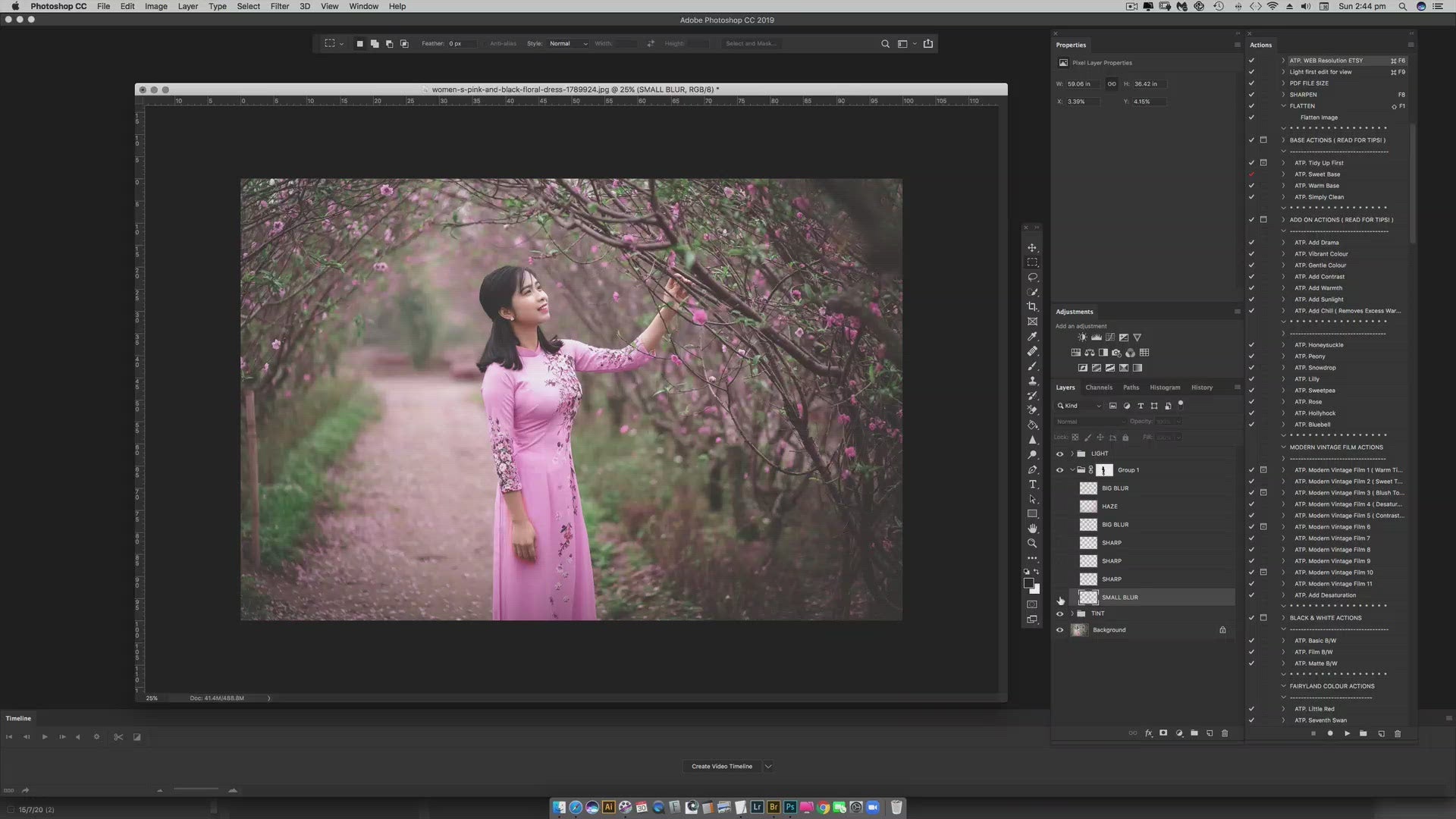Hide the LIGHT group layer

point(1060,453)
